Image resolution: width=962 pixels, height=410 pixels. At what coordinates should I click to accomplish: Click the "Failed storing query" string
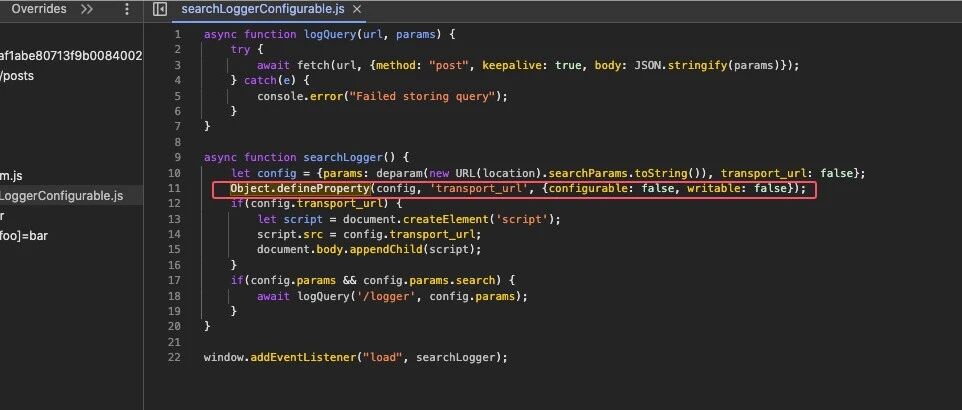(422, 96)
